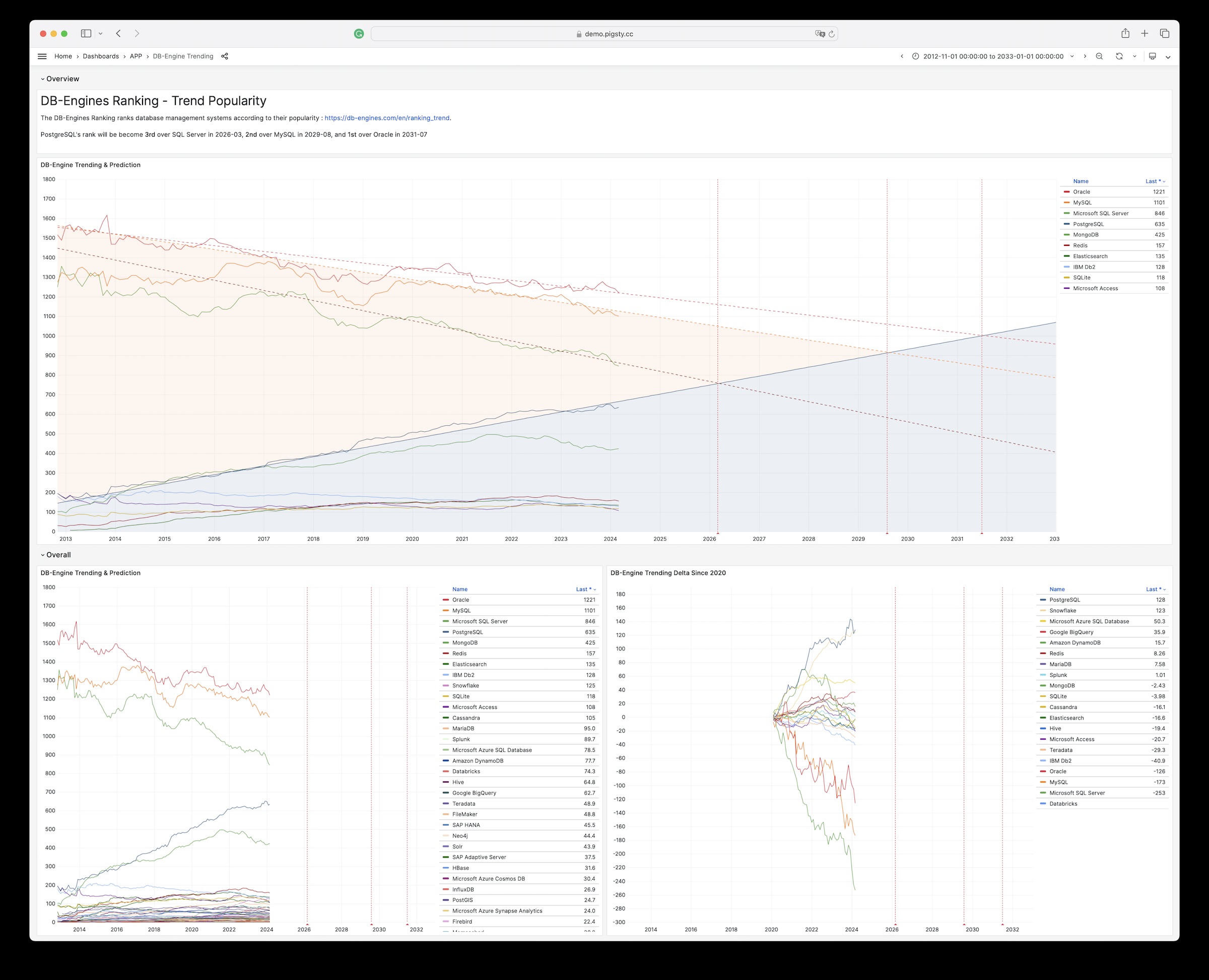Collapse the Overall row

click(x=58, y=555)
